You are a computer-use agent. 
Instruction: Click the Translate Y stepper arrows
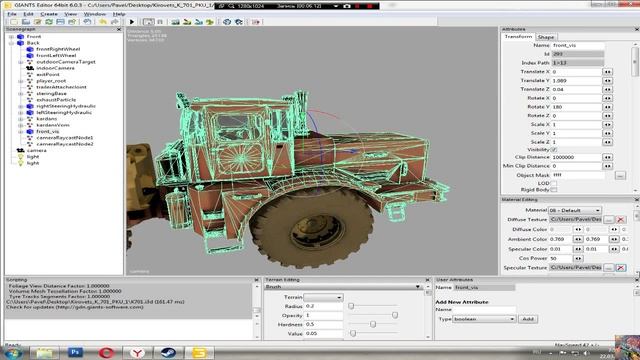(x=607, y=81)
